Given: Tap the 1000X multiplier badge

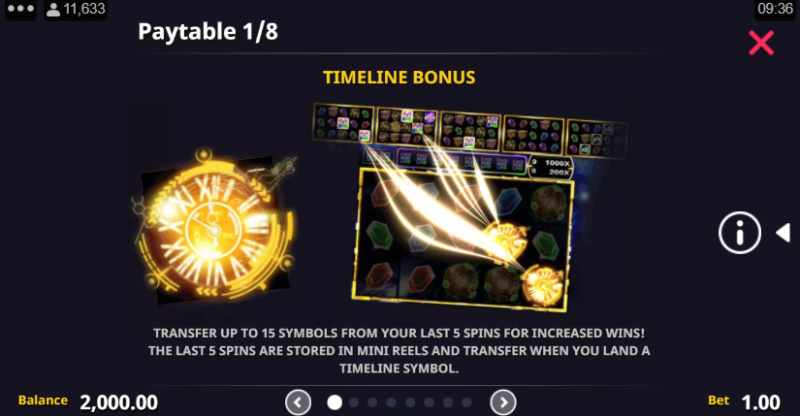Looking at the screenshot, I should (x=557, y=163).
